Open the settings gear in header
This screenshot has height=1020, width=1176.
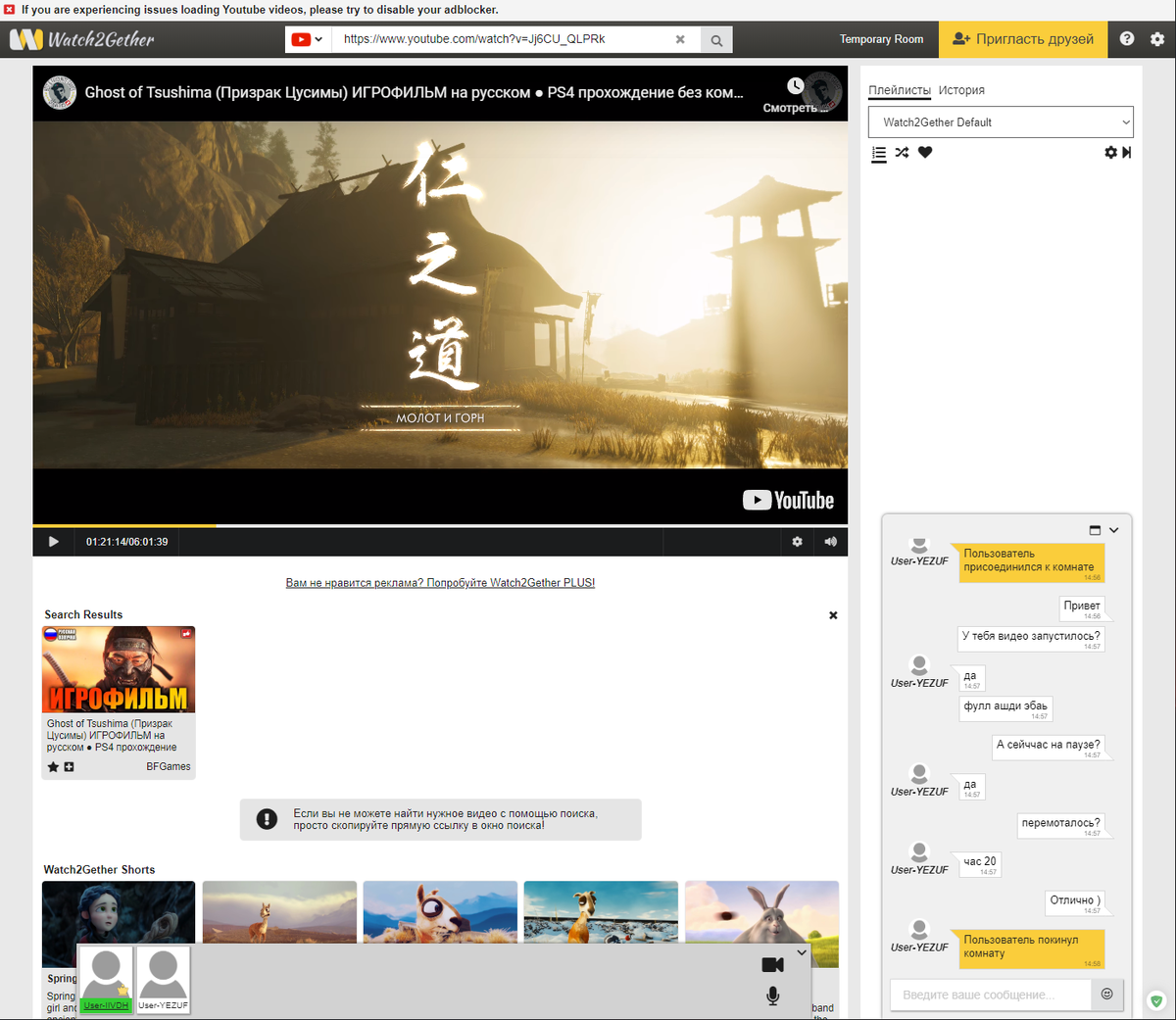click(x=1157, y=39)
